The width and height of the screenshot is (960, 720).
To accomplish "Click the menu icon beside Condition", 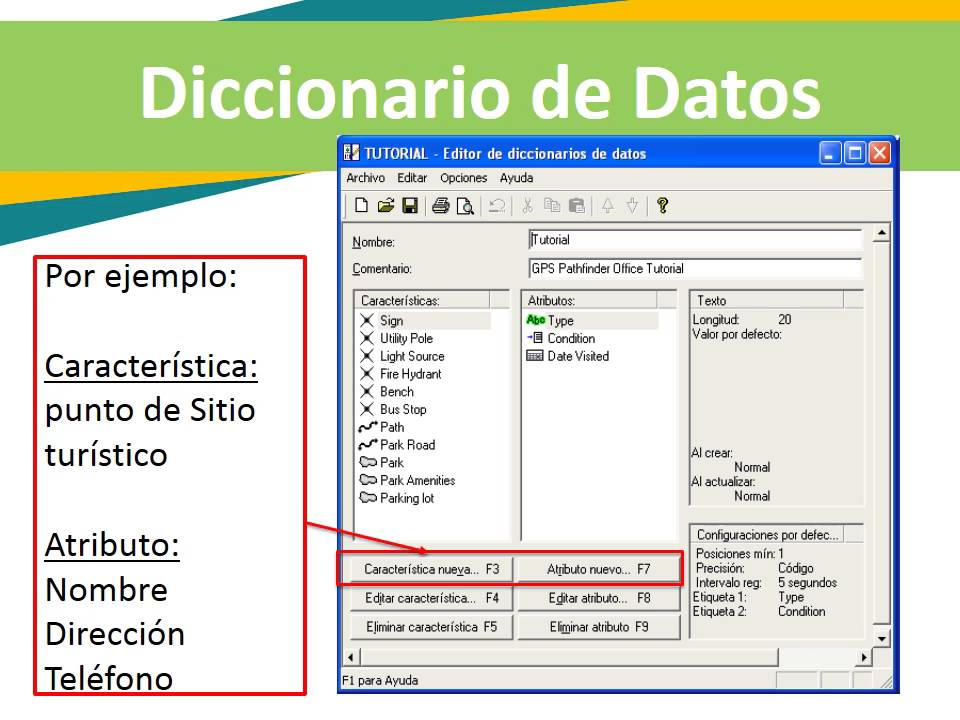I will coord(534,337).
